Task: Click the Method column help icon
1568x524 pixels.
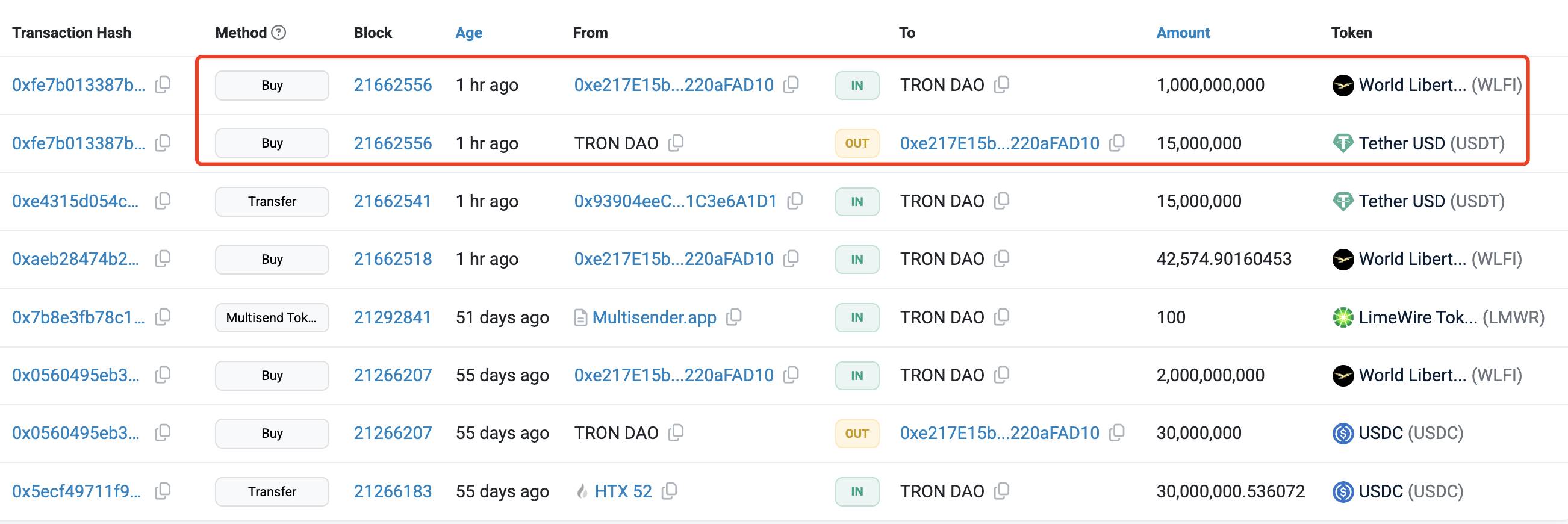Action: click(x=278, y=33)
